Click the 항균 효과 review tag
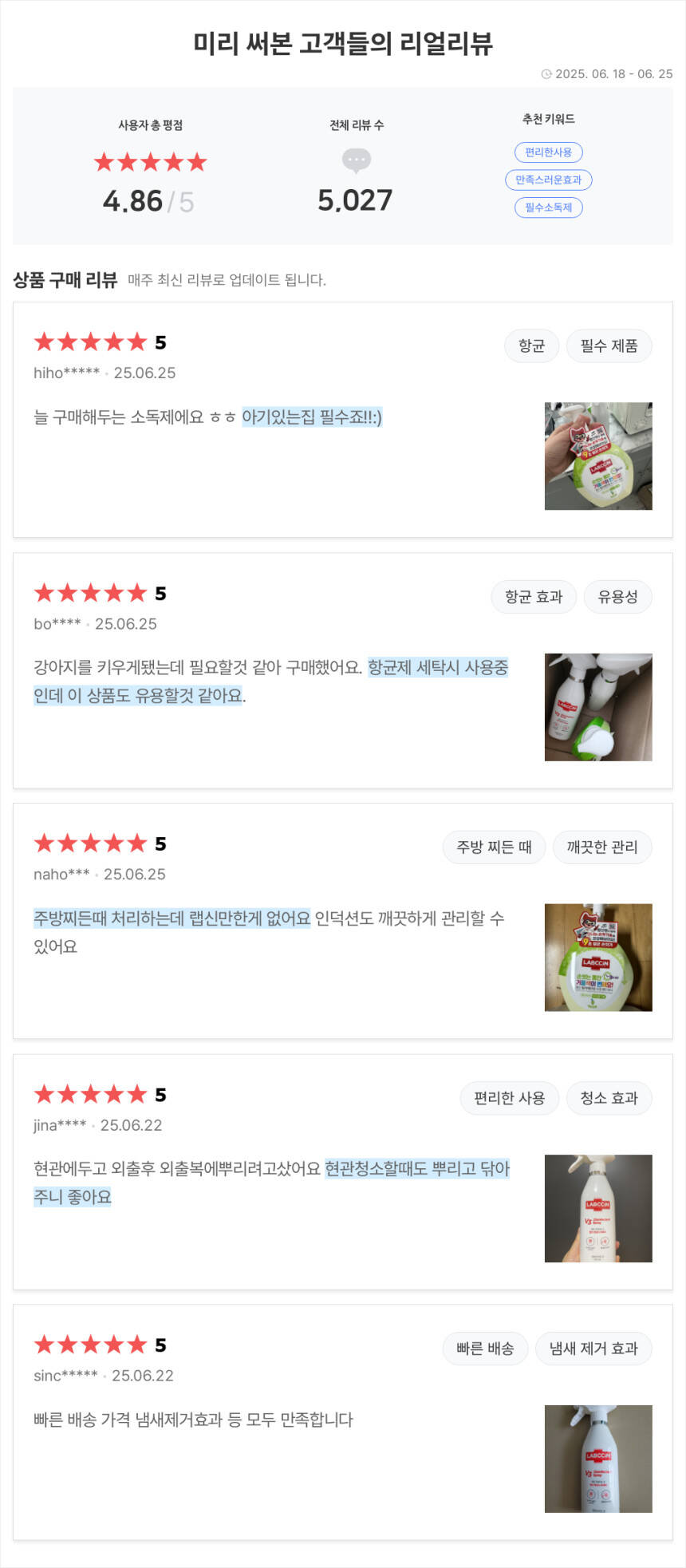Viewport: 686px width, 1568px height. click(x=534, y=597)
